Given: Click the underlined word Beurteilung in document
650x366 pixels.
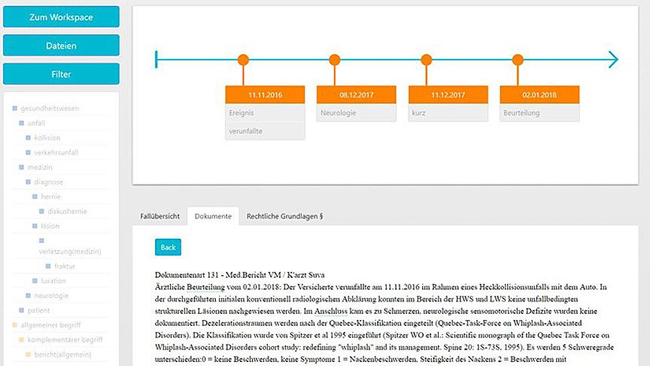Looking at the screenshot, I should pyautogui.click(x=206, y=287).
